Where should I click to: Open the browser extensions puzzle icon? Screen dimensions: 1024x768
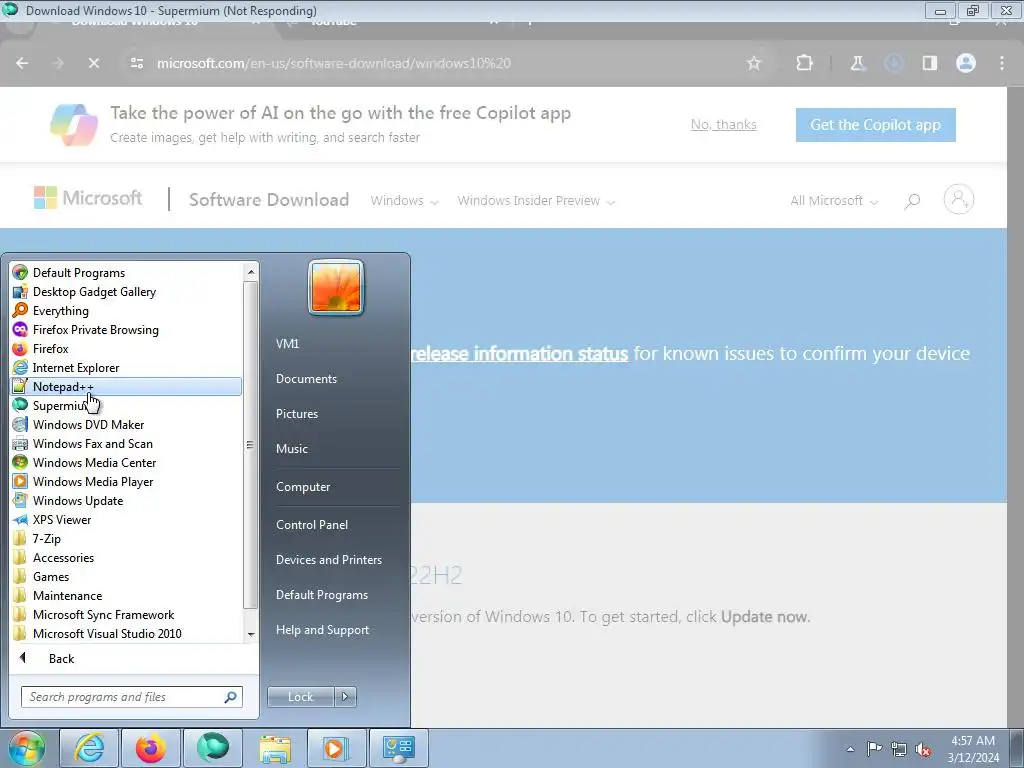(805, 63)
